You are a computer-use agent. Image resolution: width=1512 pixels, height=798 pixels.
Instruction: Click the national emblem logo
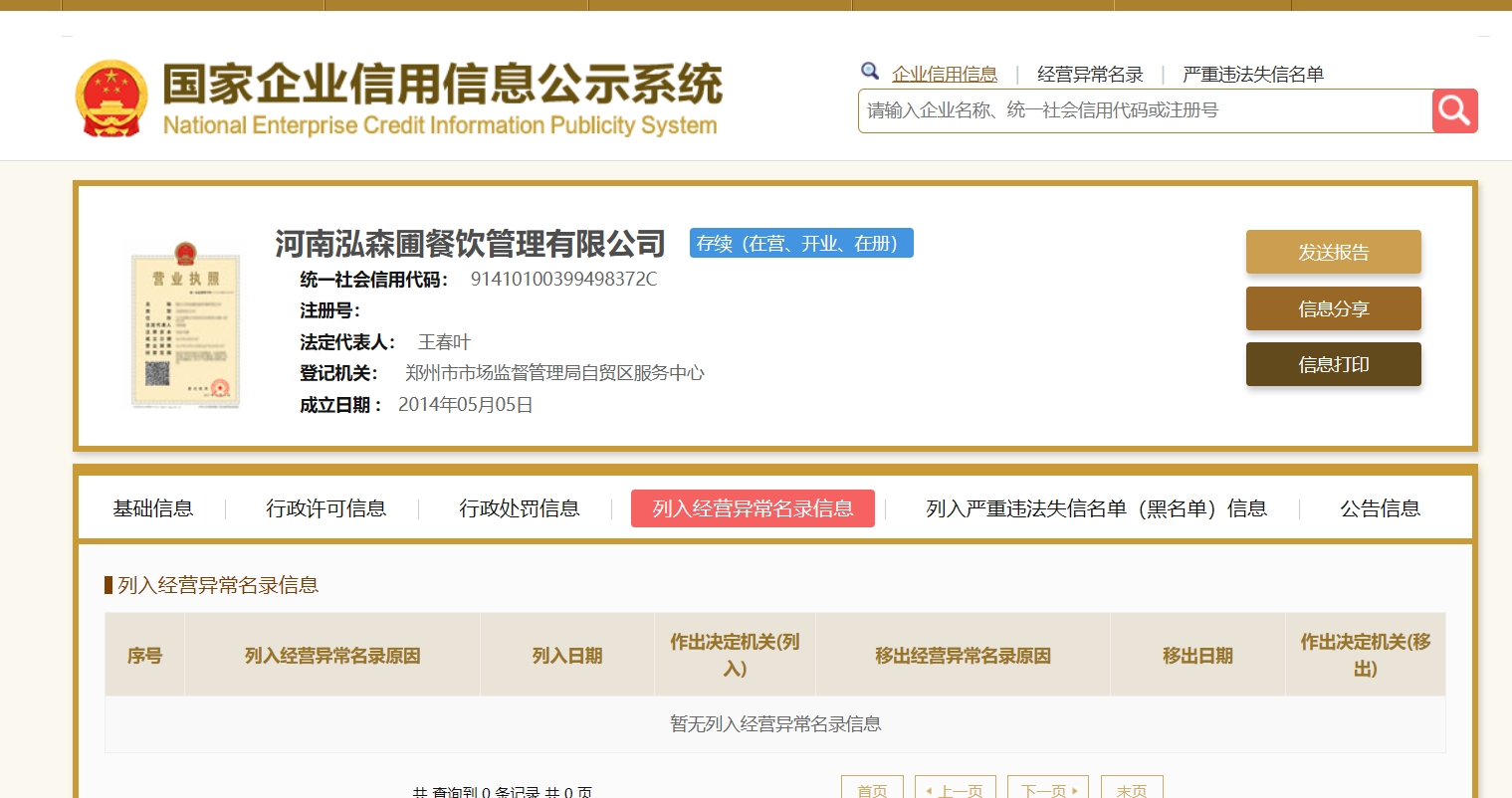point(111,99)
